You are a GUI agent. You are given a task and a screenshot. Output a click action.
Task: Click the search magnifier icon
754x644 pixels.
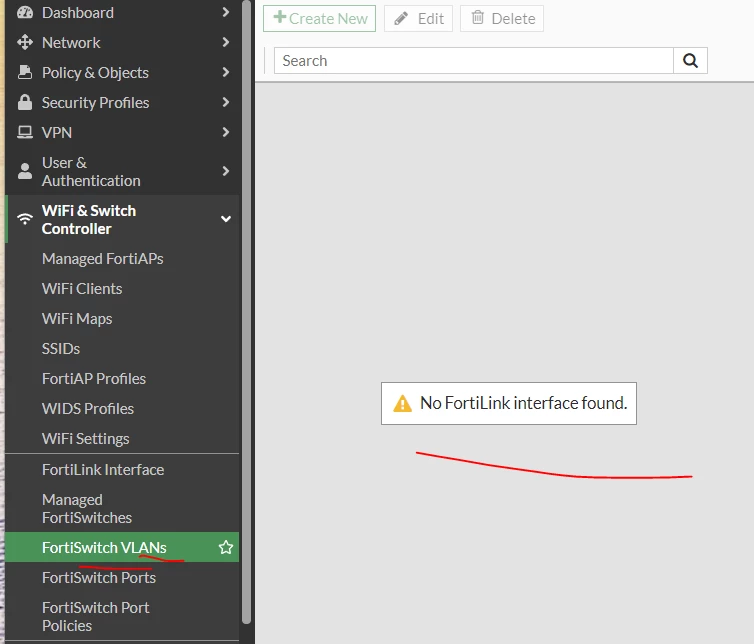coord(690,61)
